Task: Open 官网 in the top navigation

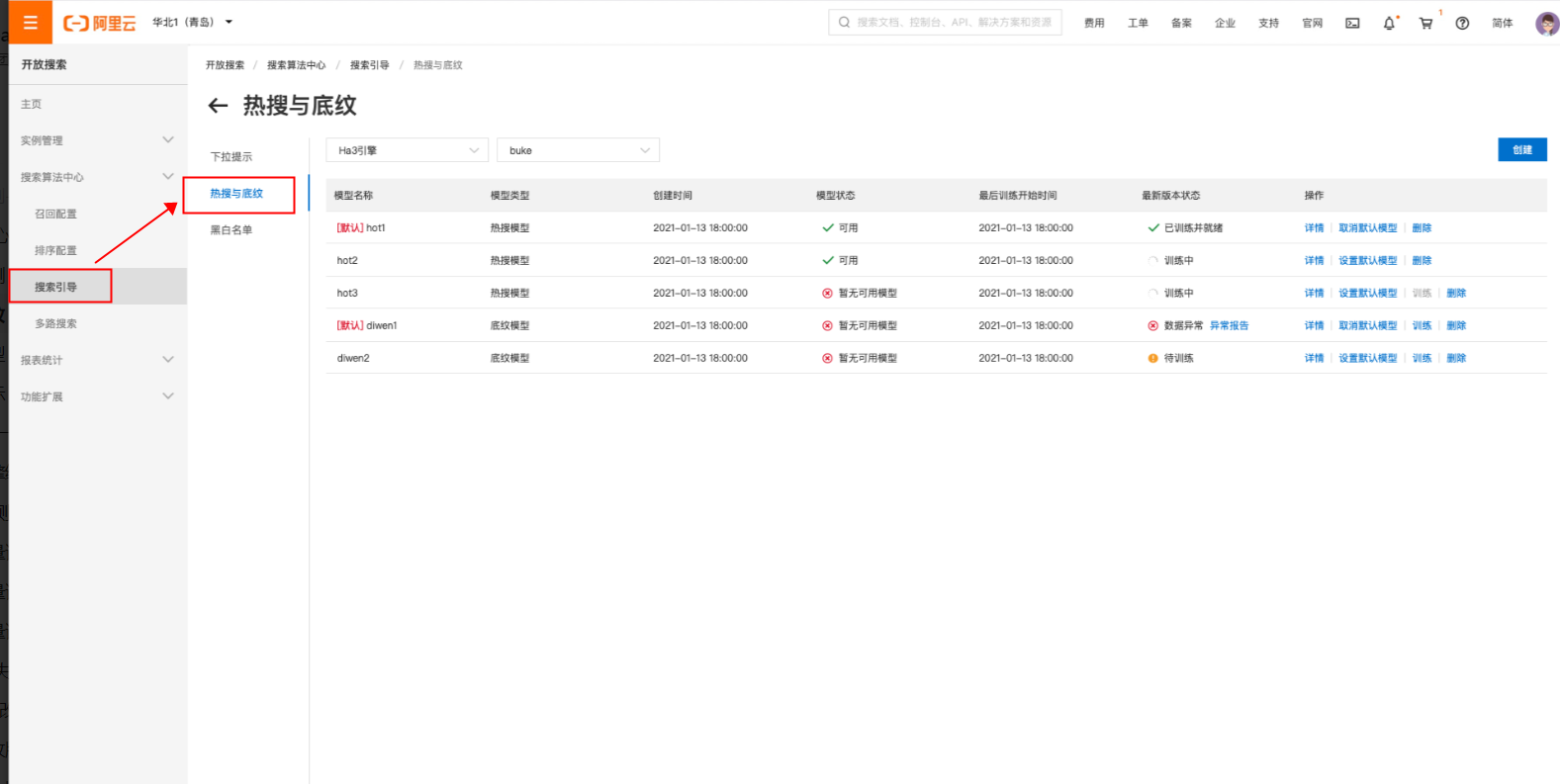Action: point(1312,23)
